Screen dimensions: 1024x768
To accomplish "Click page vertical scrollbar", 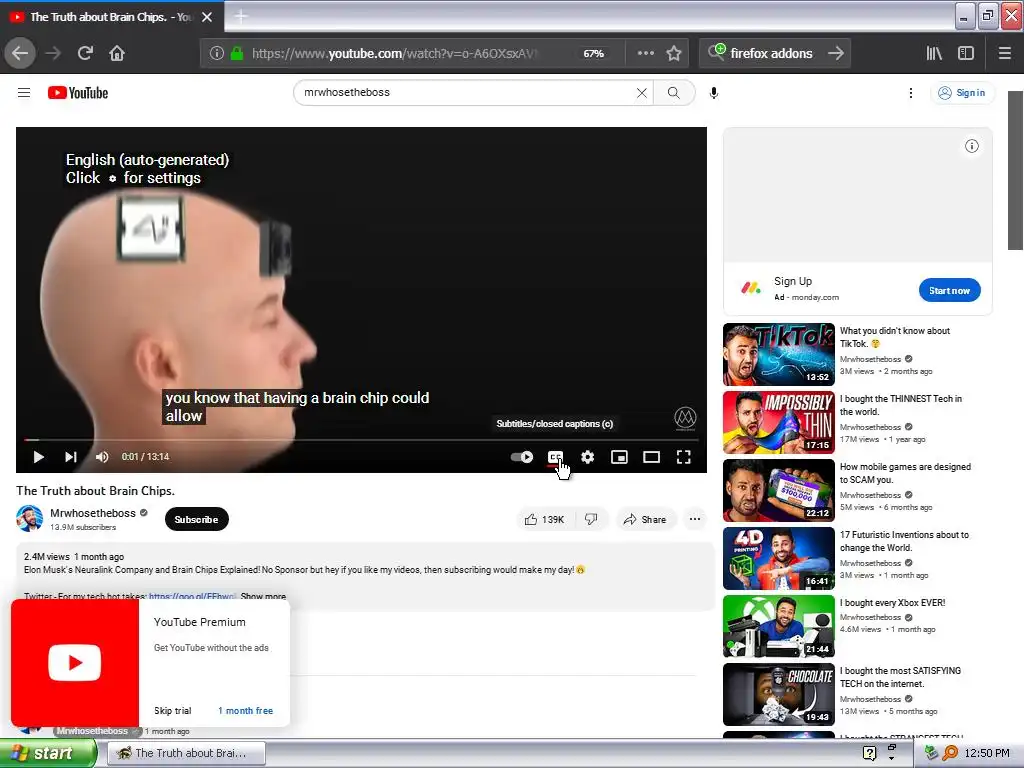I will [1016, 170].
